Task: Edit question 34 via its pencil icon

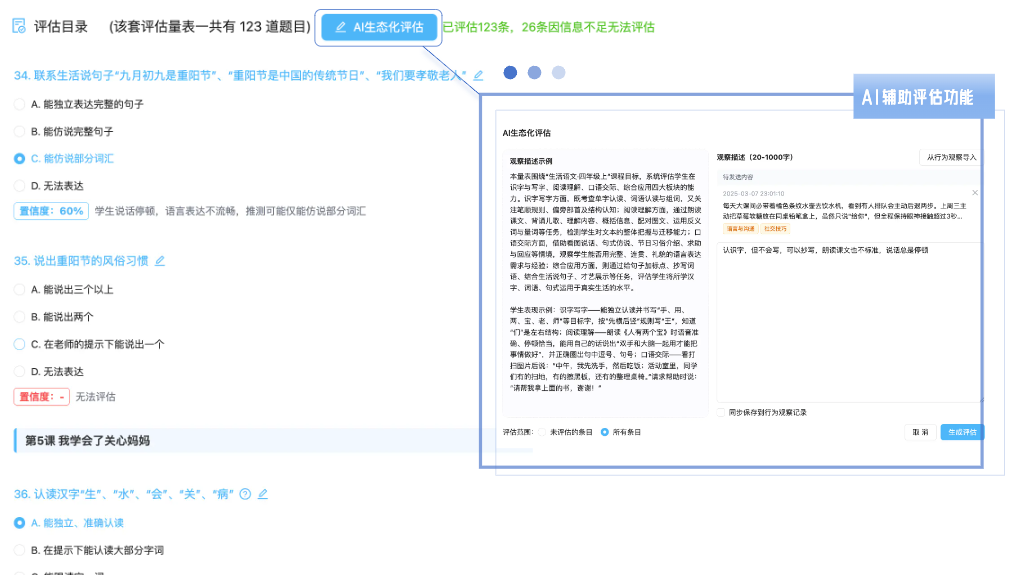Action: click(478, 75)
